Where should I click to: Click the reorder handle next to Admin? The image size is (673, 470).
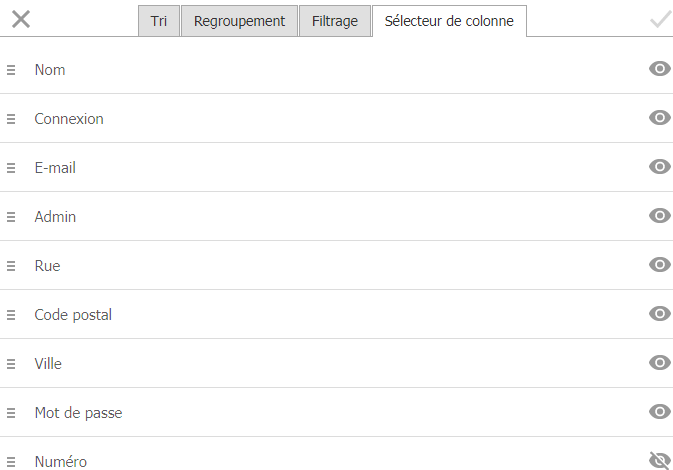pos(11,217)
